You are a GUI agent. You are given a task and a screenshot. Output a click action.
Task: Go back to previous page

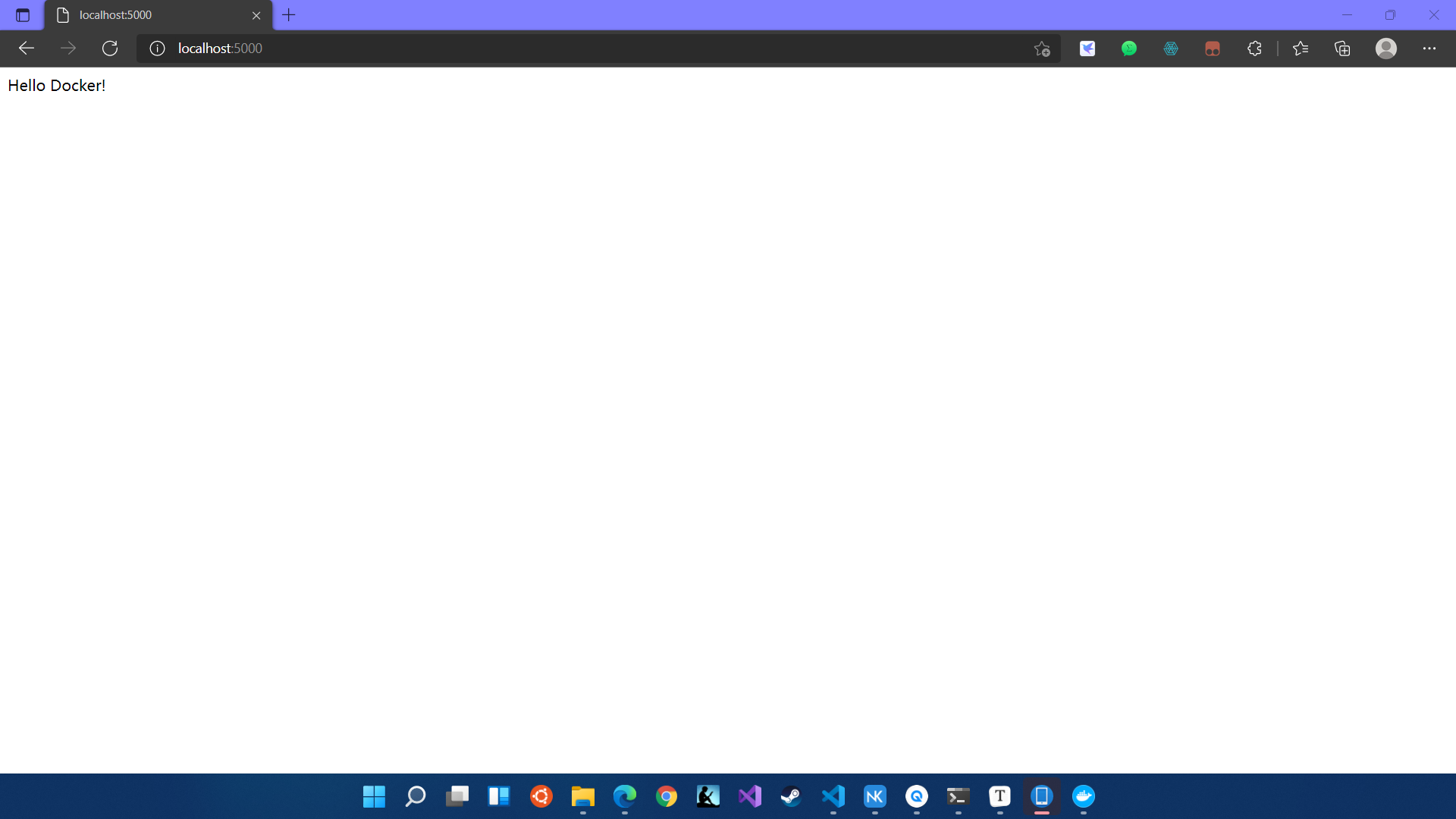coord(27,49)
